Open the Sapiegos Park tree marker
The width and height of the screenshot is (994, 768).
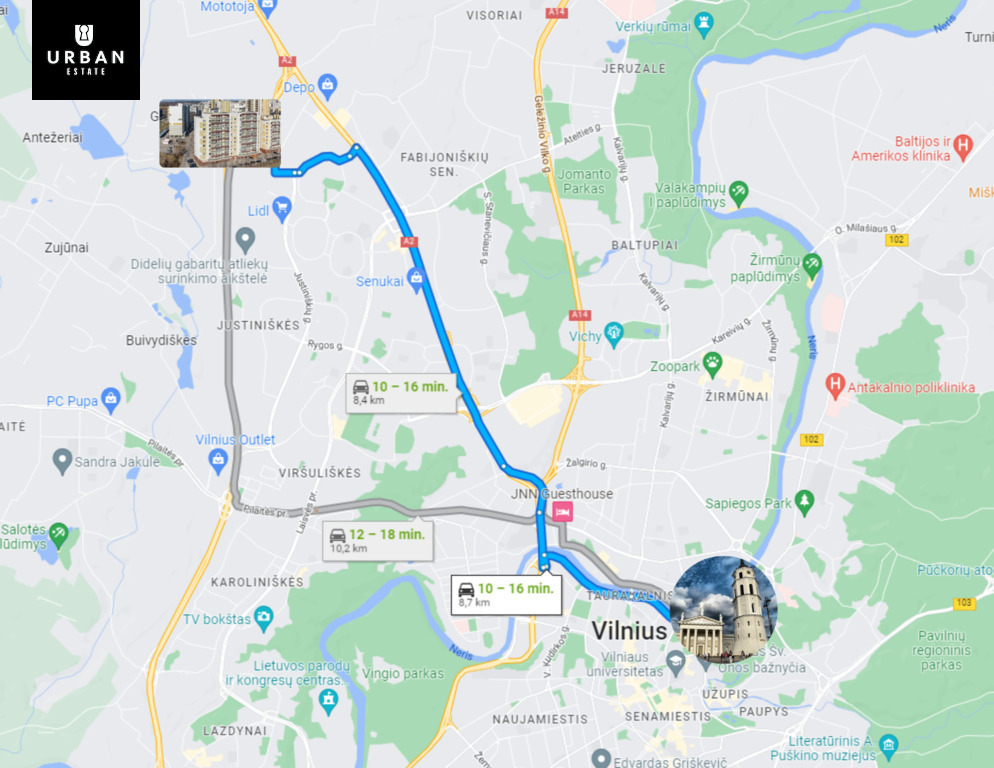[x=804, y=502]
